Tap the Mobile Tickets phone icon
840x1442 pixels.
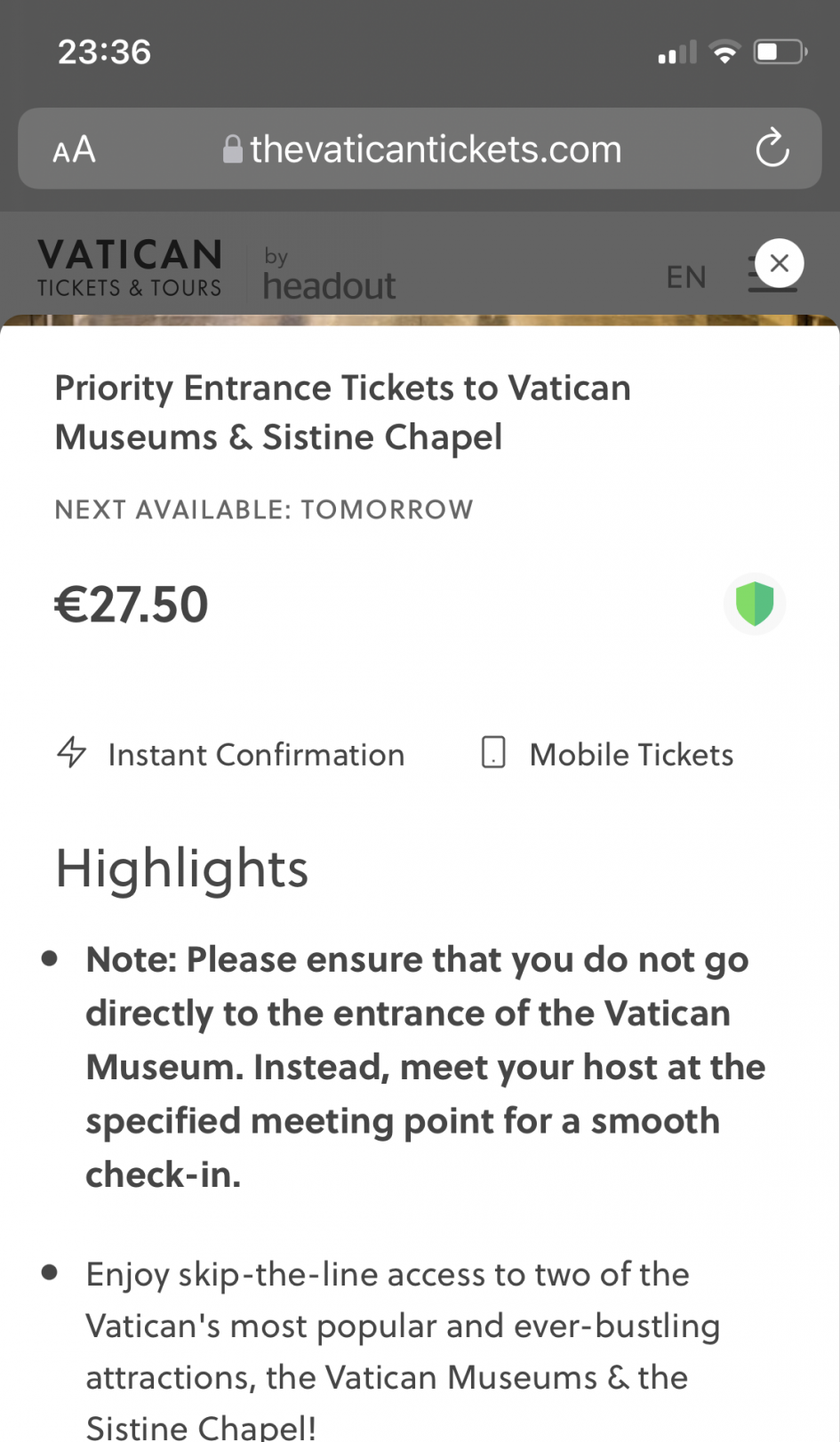[x=493, y=752]
